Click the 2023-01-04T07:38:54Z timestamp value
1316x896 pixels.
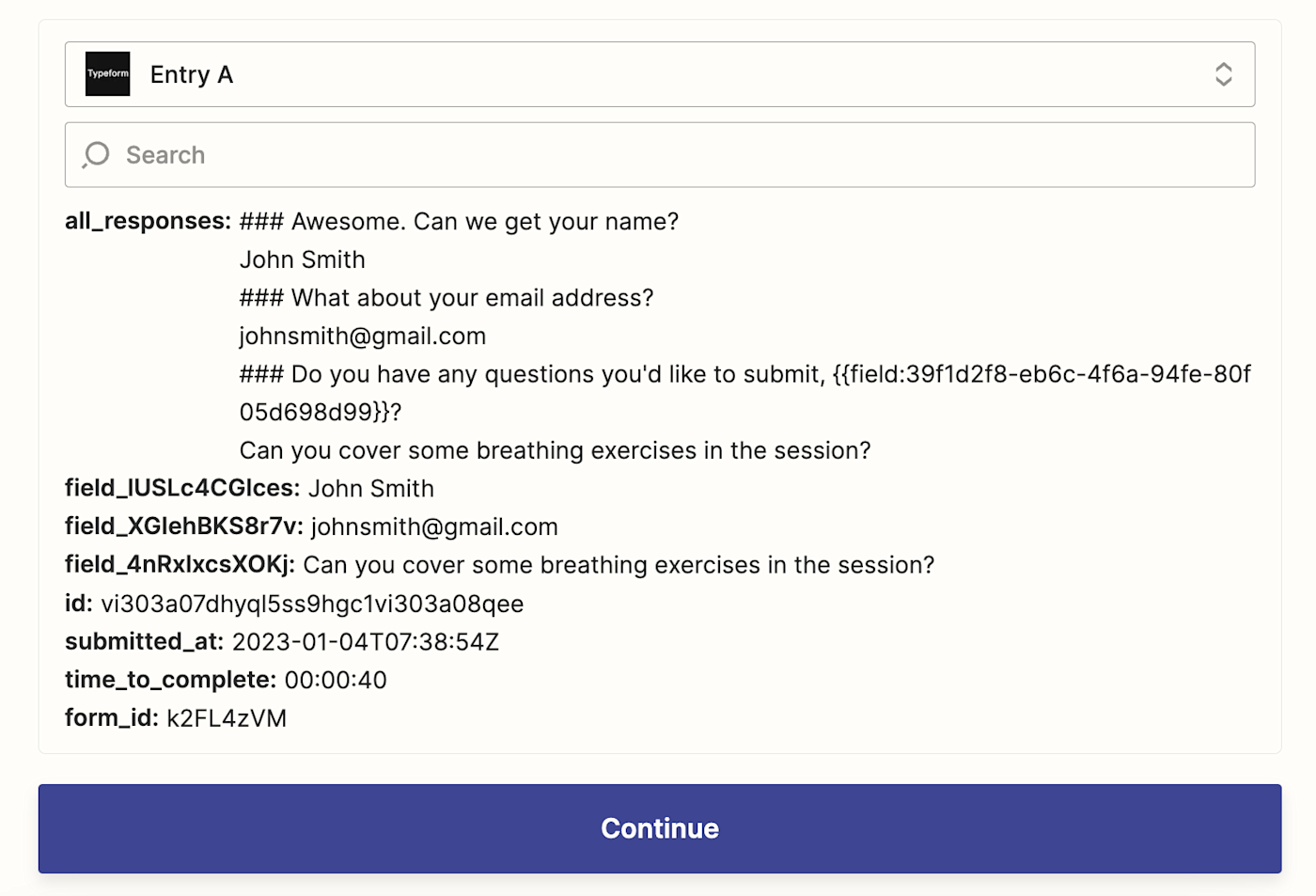click(x=366, y=642)
